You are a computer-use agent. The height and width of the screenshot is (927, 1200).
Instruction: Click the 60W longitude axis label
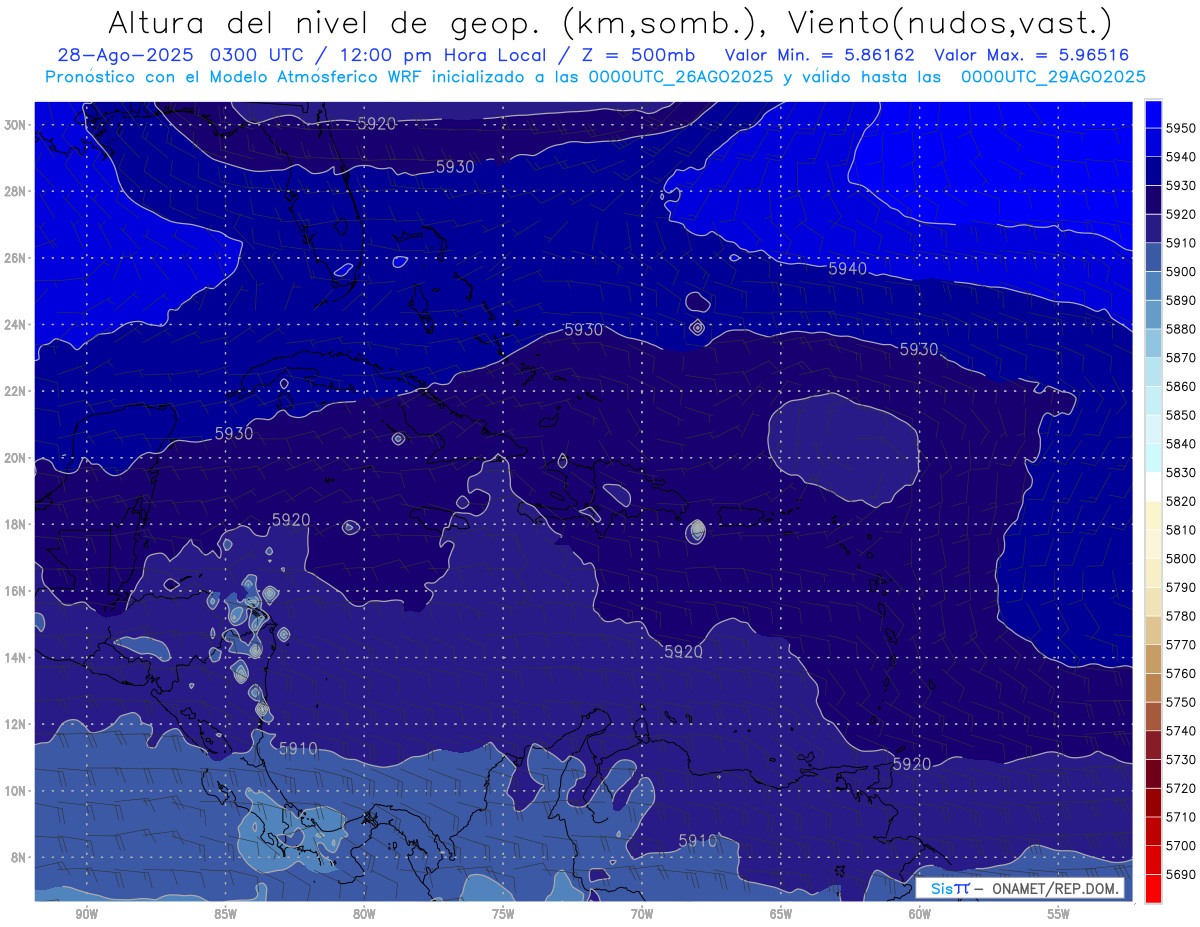(920, 914)
